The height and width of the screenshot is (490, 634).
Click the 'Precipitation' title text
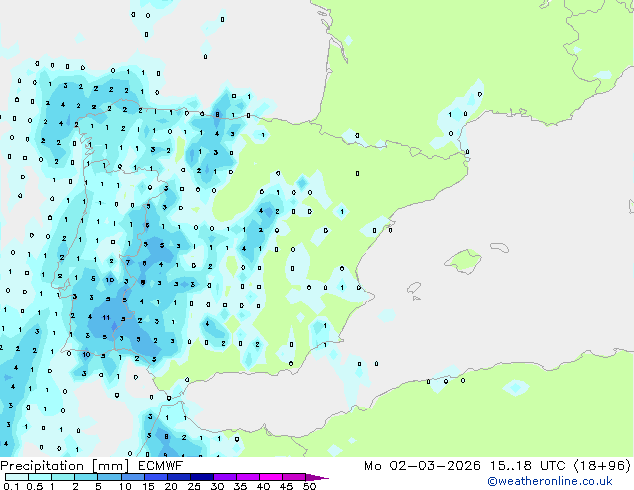[42, 466]
